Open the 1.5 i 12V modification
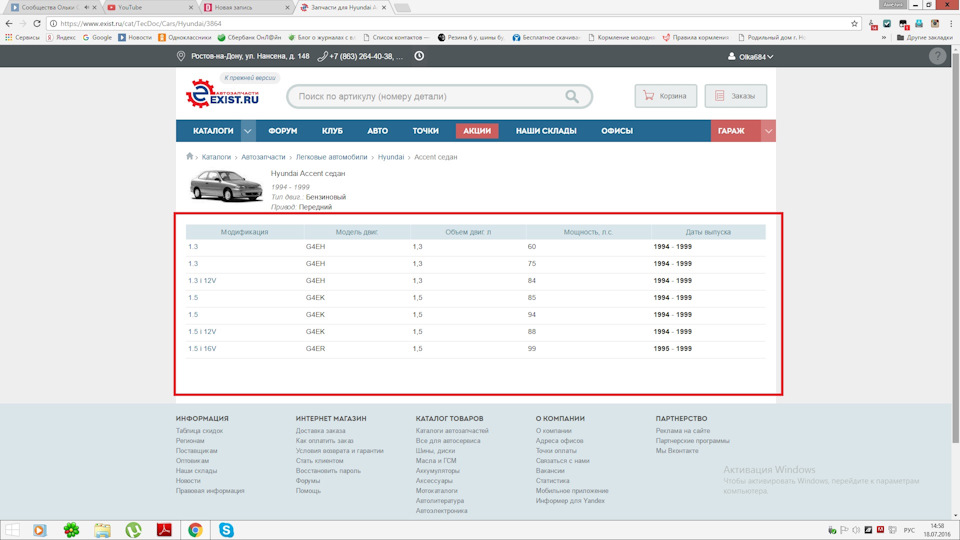Screen dimensions: 960x540 202,331
